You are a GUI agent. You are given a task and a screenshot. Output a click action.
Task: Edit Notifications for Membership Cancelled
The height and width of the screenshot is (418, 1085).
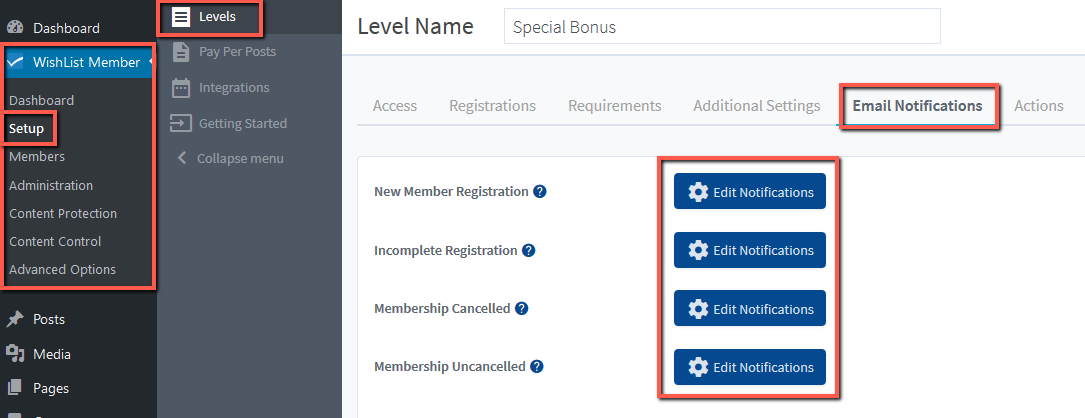750,309
